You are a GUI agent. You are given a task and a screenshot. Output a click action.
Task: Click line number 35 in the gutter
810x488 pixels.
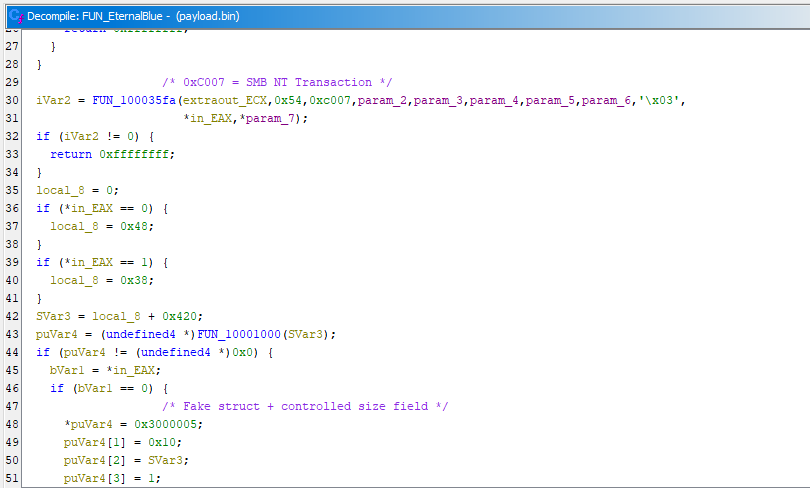pos(12,190)
